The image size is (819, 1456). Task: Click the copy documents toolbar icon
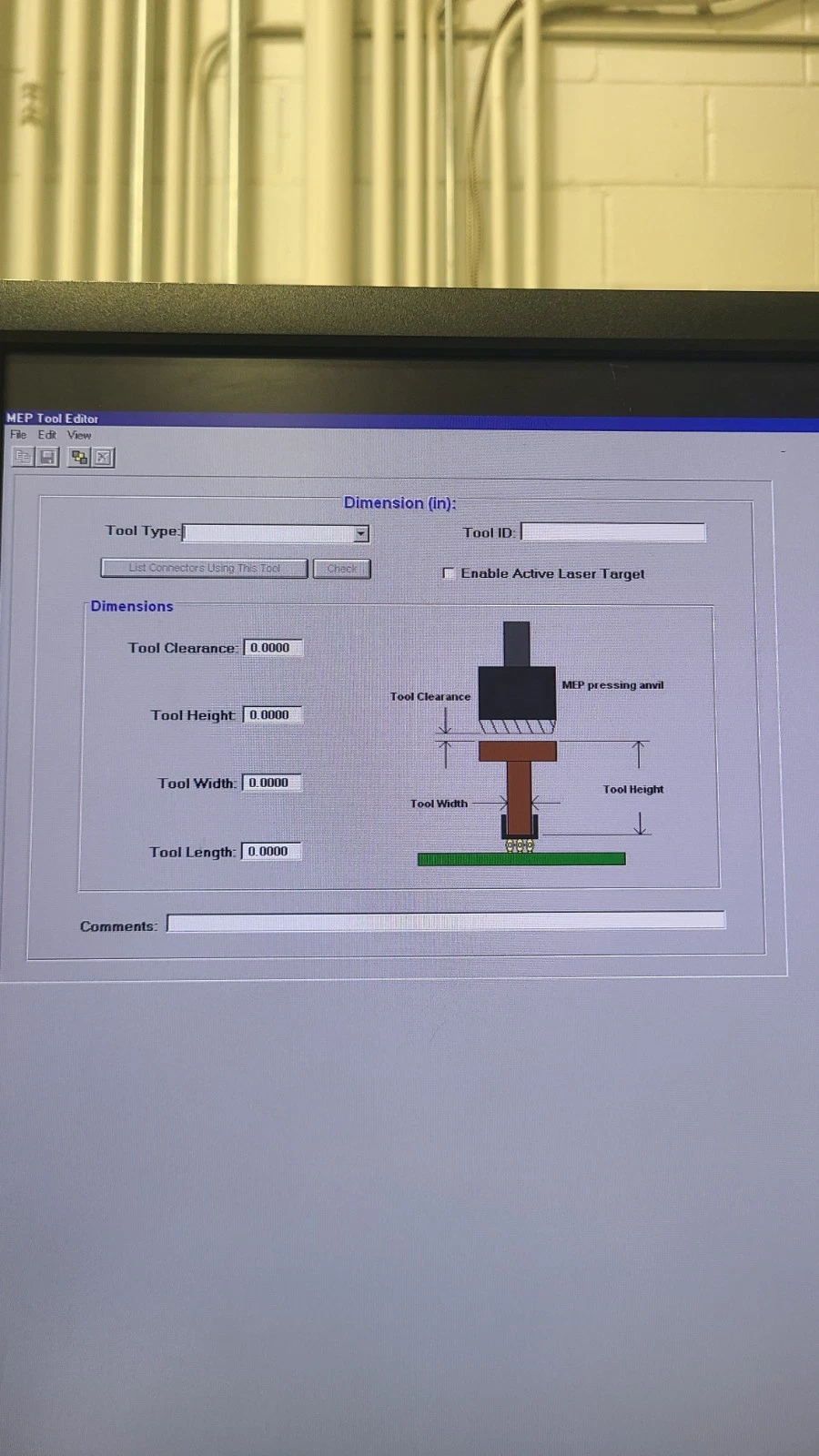22,457
